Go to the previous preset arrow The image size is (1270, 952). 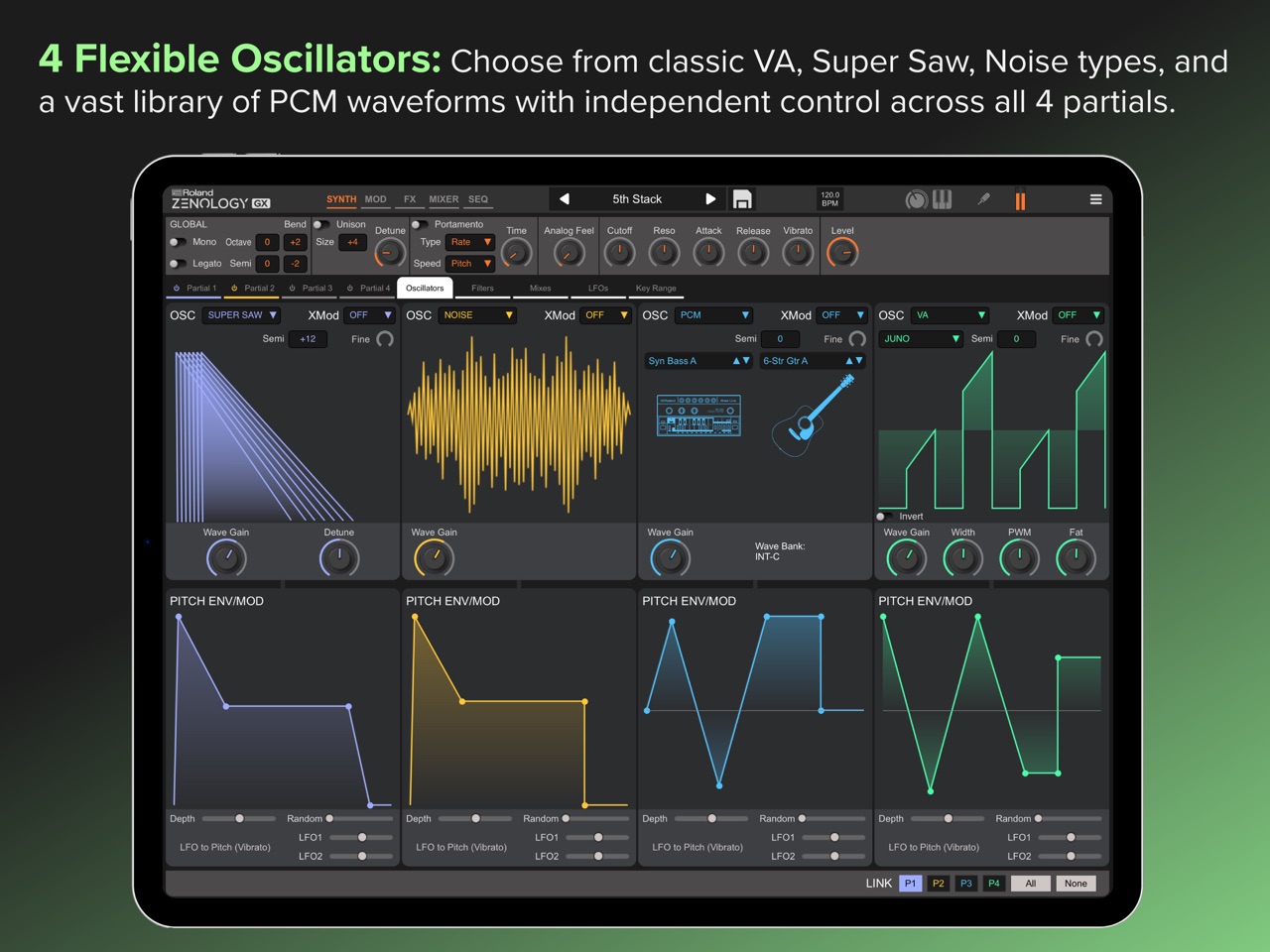564,199
